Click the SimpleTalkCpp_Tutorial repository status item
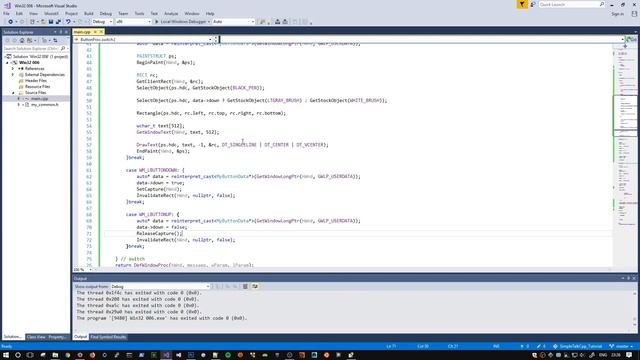640x360 pixels. point(577,346)
